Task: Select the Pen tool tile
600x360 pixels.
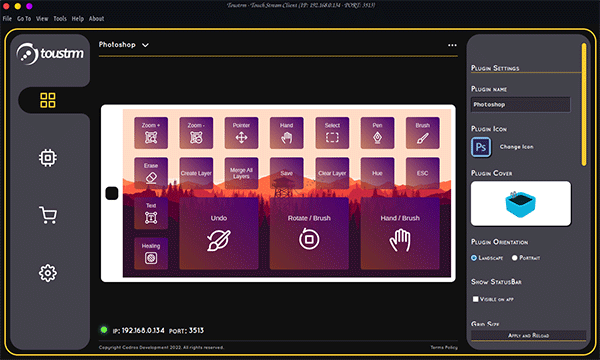Action: [x=377, y=133]
